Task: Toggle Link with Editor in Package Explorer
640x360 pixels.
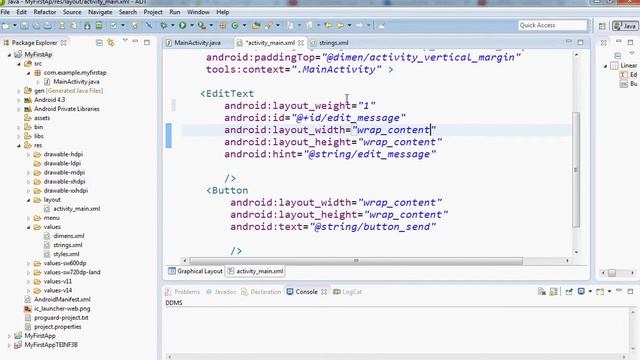Action: [x=111, y=42]
